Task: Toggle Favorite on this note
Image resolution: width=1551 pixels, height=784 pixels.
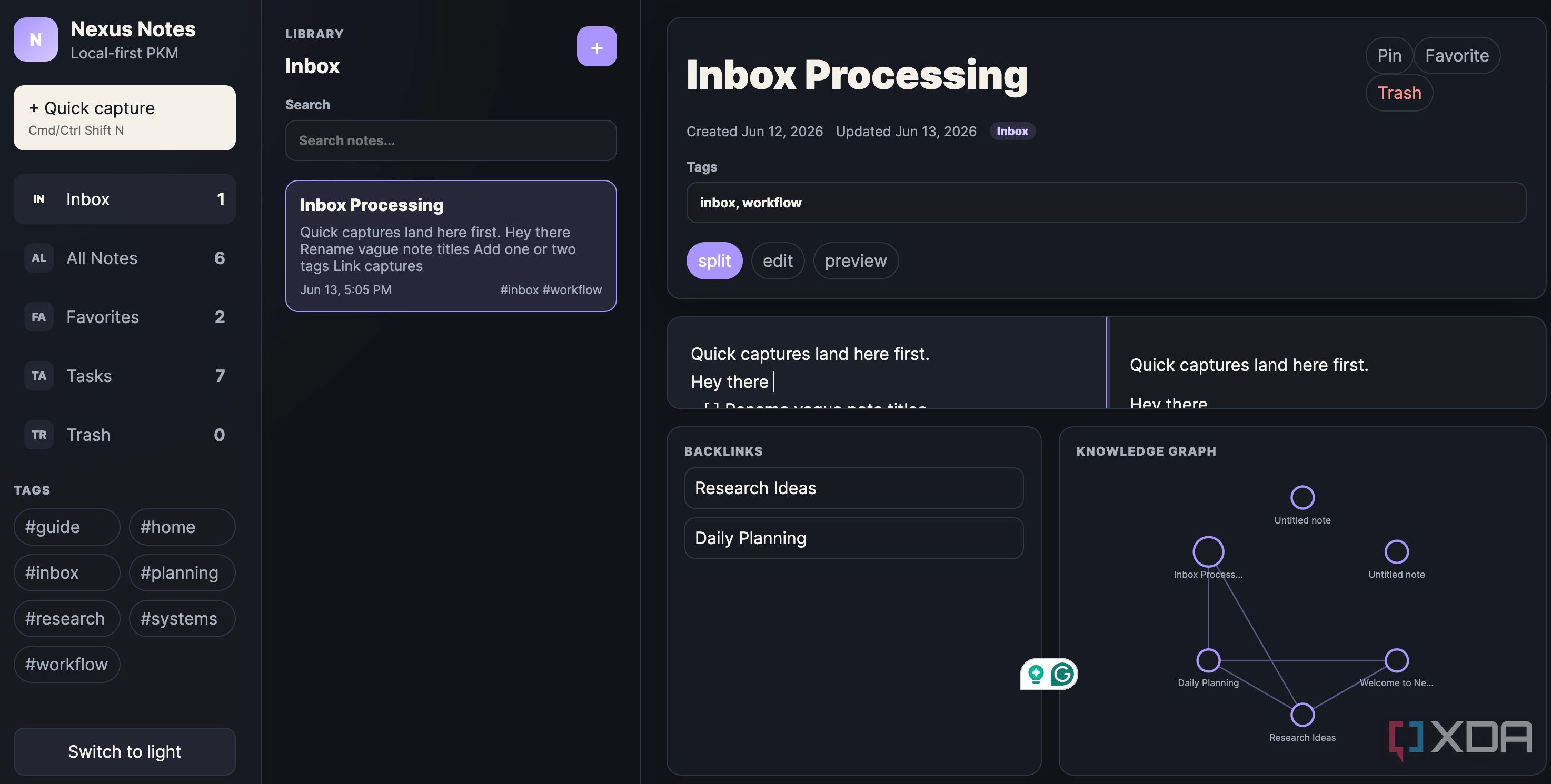Action: tap(1456, 55)
